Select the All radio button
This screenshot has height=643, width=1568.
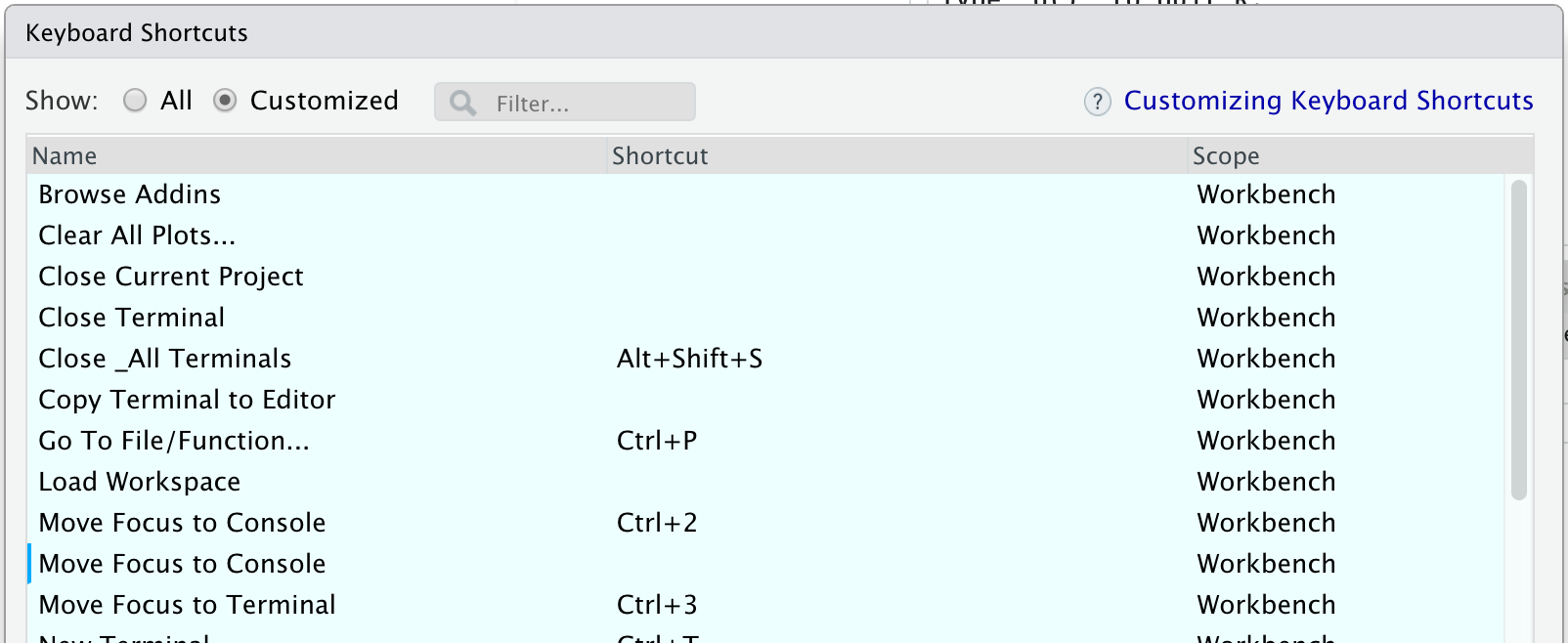(x=136, y=100)
